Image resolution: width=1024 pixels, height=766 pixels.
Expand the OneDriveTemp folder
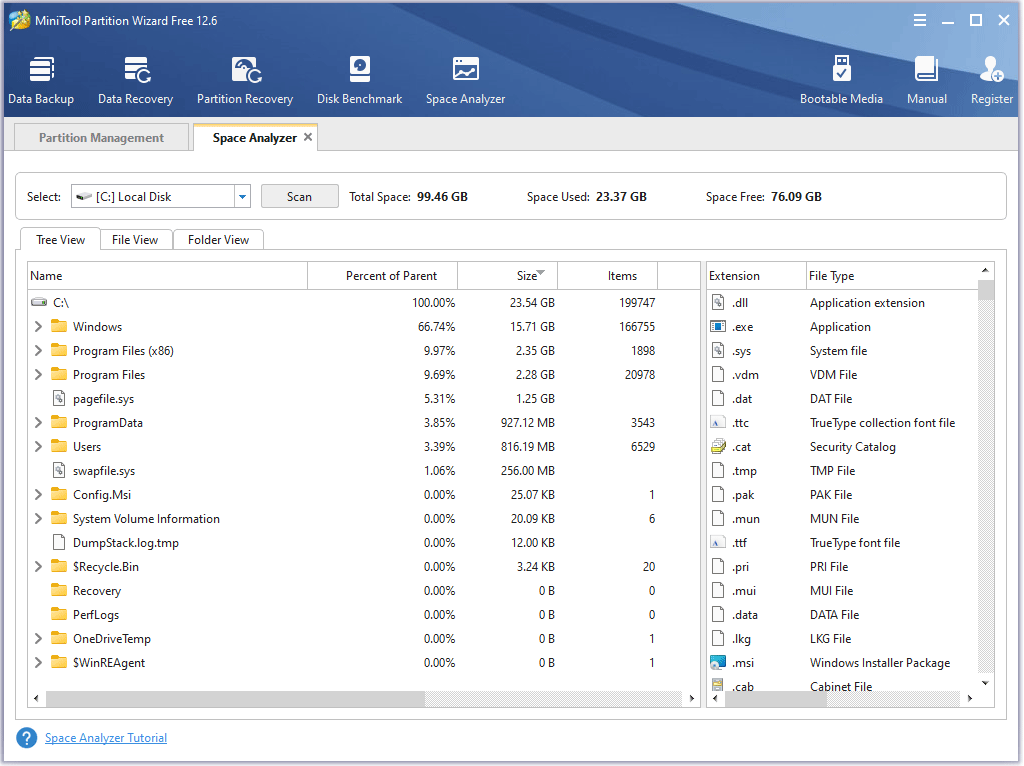[38, 639]
